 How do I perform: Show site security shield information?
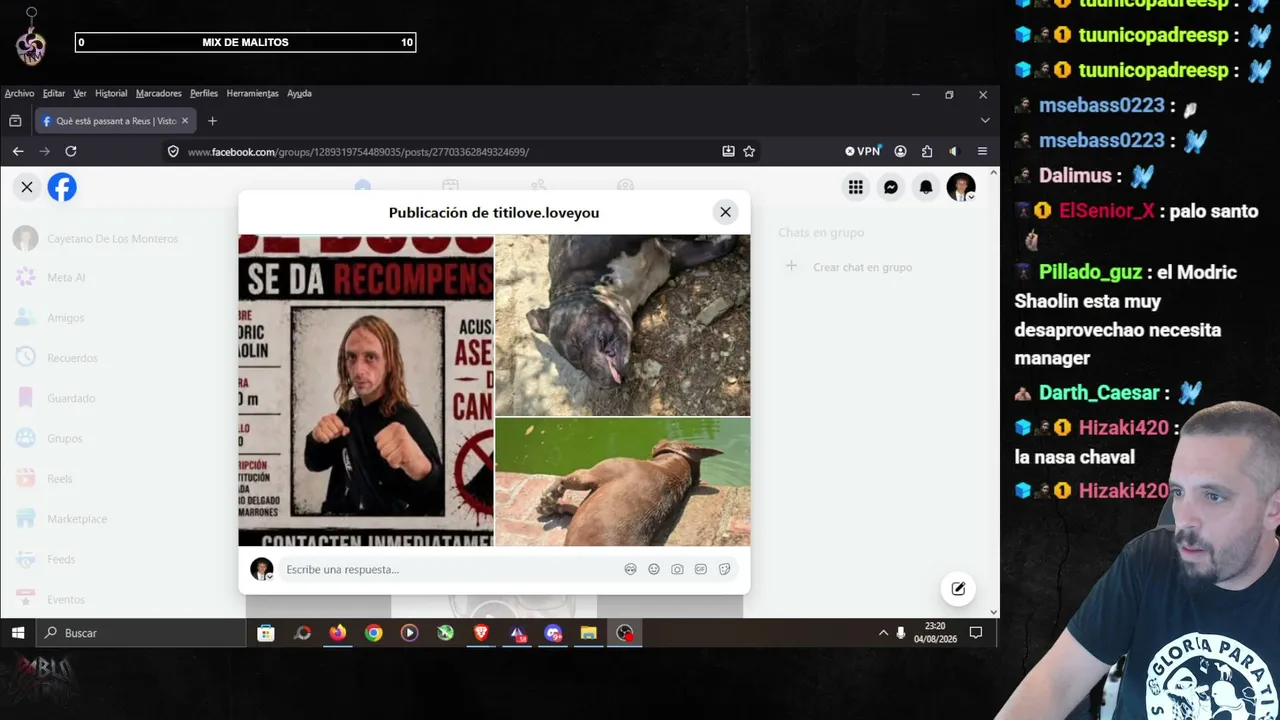[173, 151]
